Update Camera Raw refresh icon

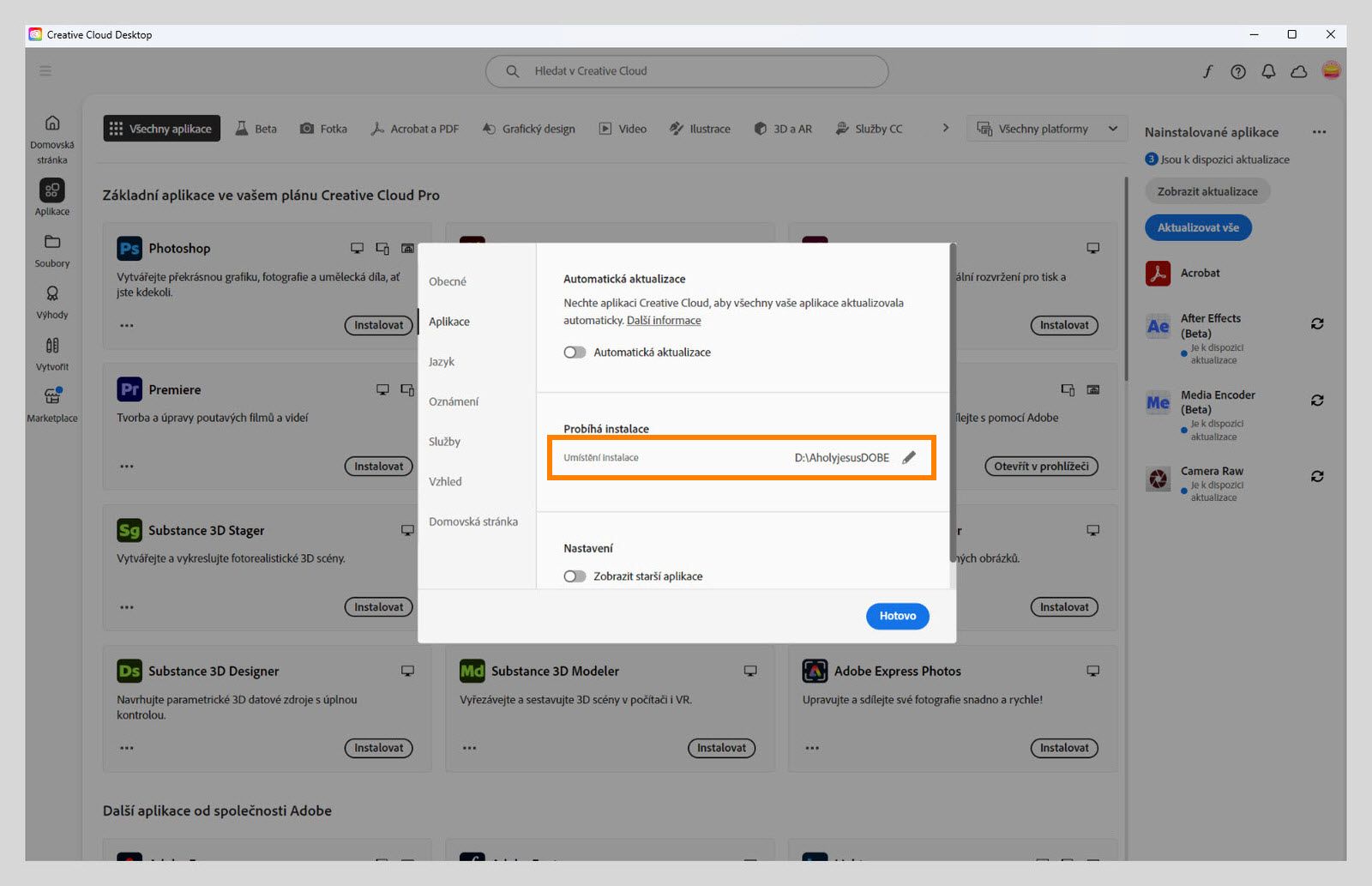click(x=1317, y=477)
